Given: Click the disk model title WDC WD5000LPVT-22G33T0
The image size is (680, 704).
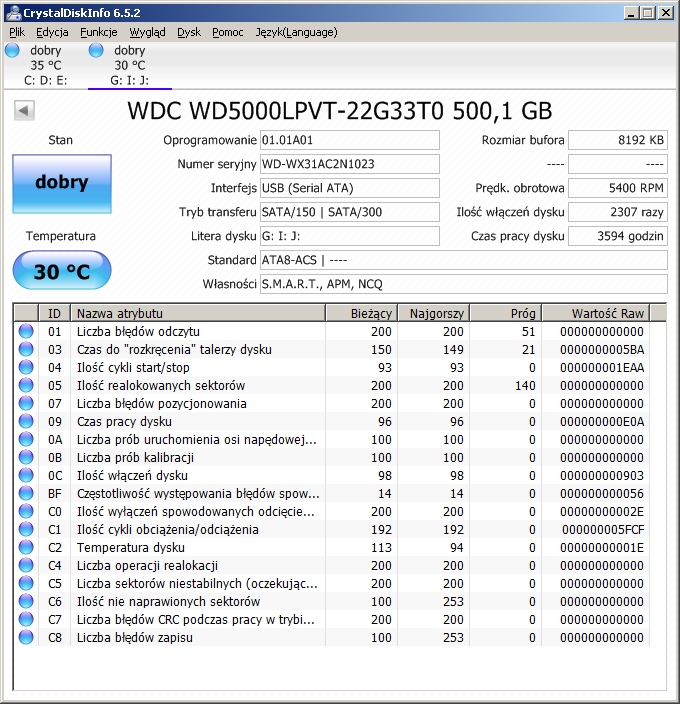Looking at the screenshot, I should pos(339,111).
